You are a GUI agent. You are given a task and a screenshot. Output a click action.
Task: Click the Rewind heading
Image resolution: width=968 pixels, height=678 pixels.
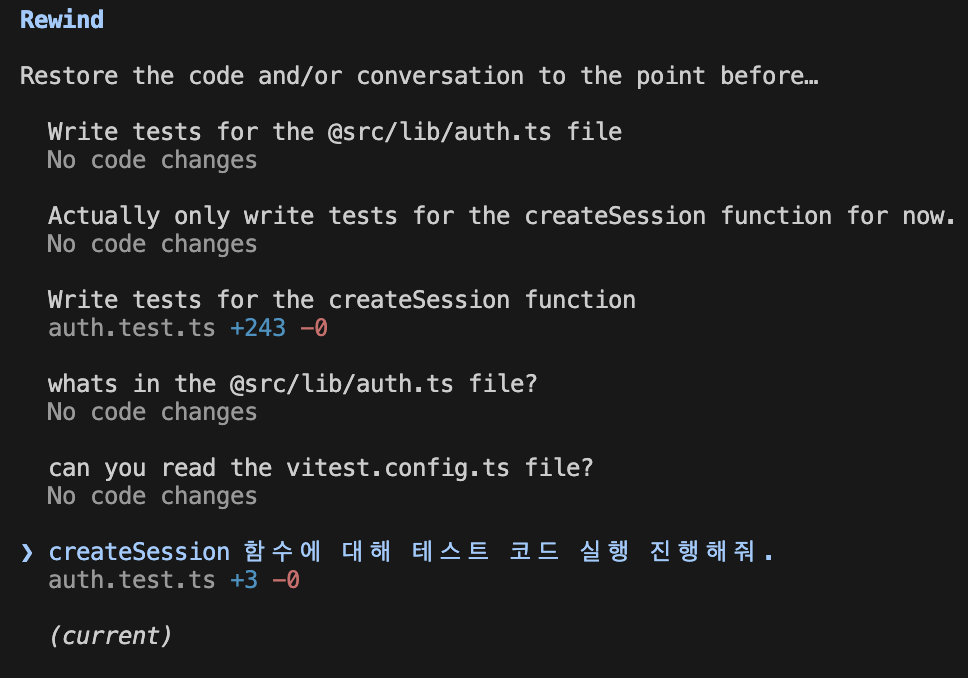(x=62, y=20)
